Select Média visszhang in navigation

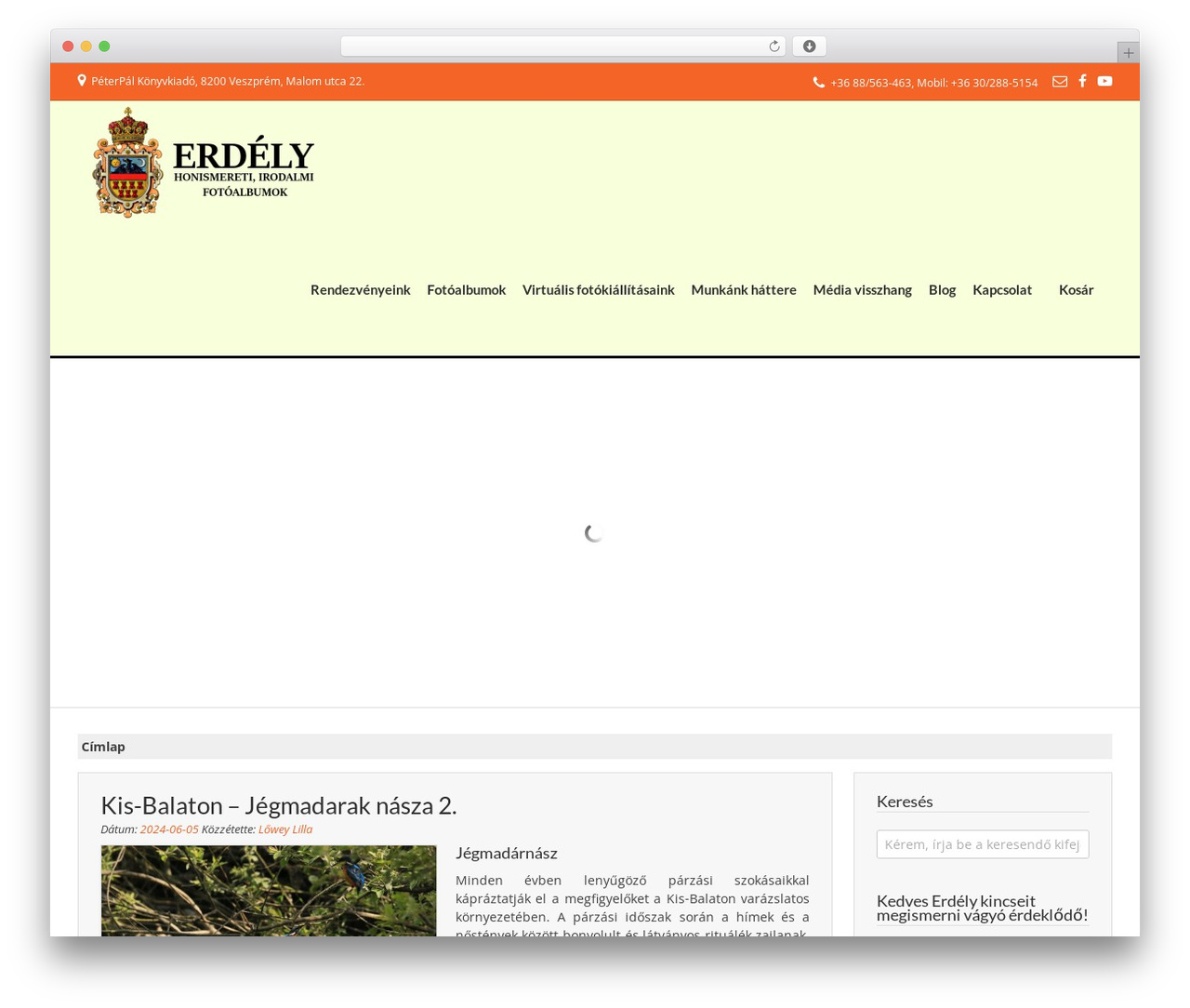click(862, 289)
